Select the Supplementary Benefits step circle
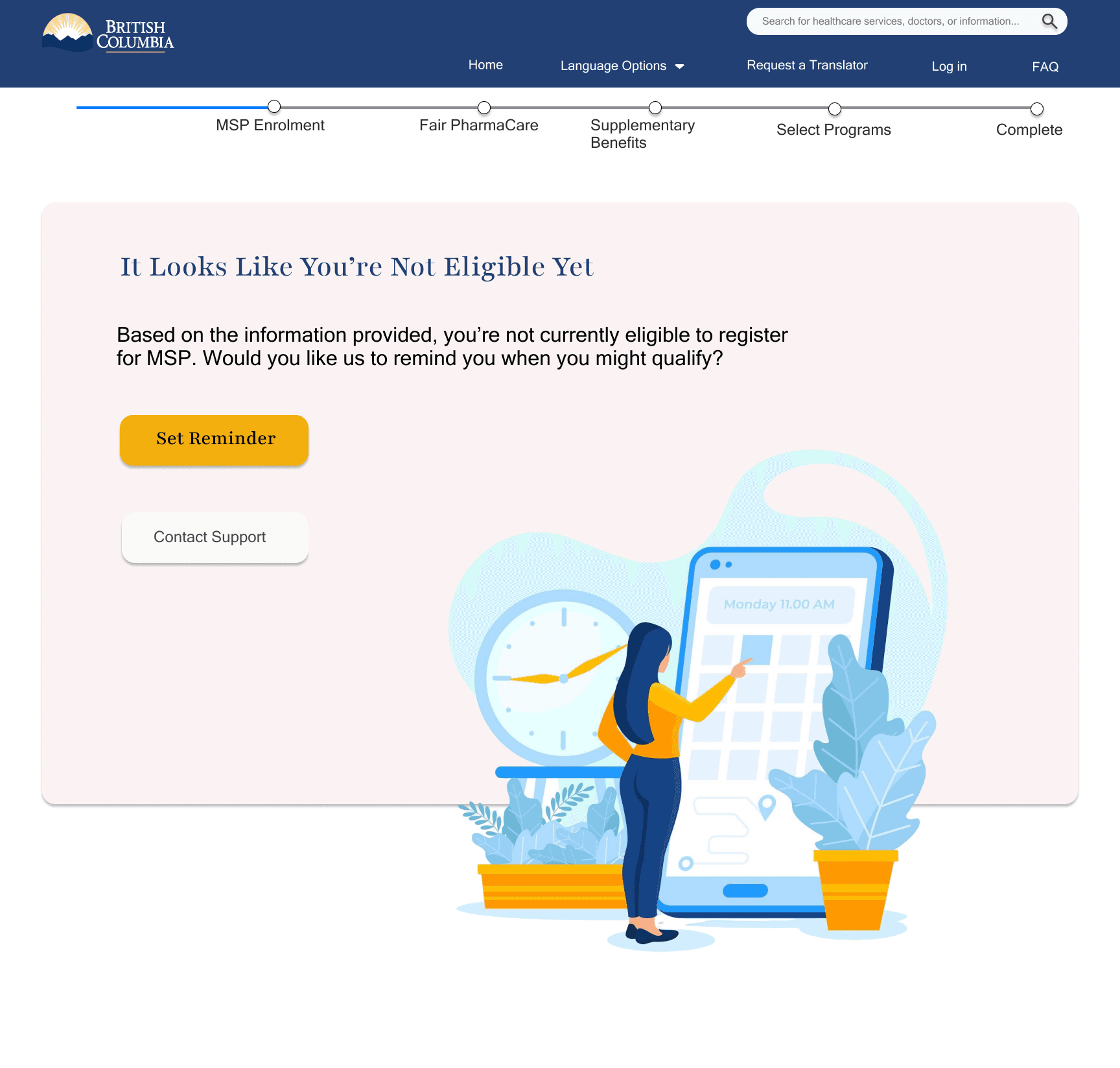The image size is (1120, 1068). click(x=655, y=108)
